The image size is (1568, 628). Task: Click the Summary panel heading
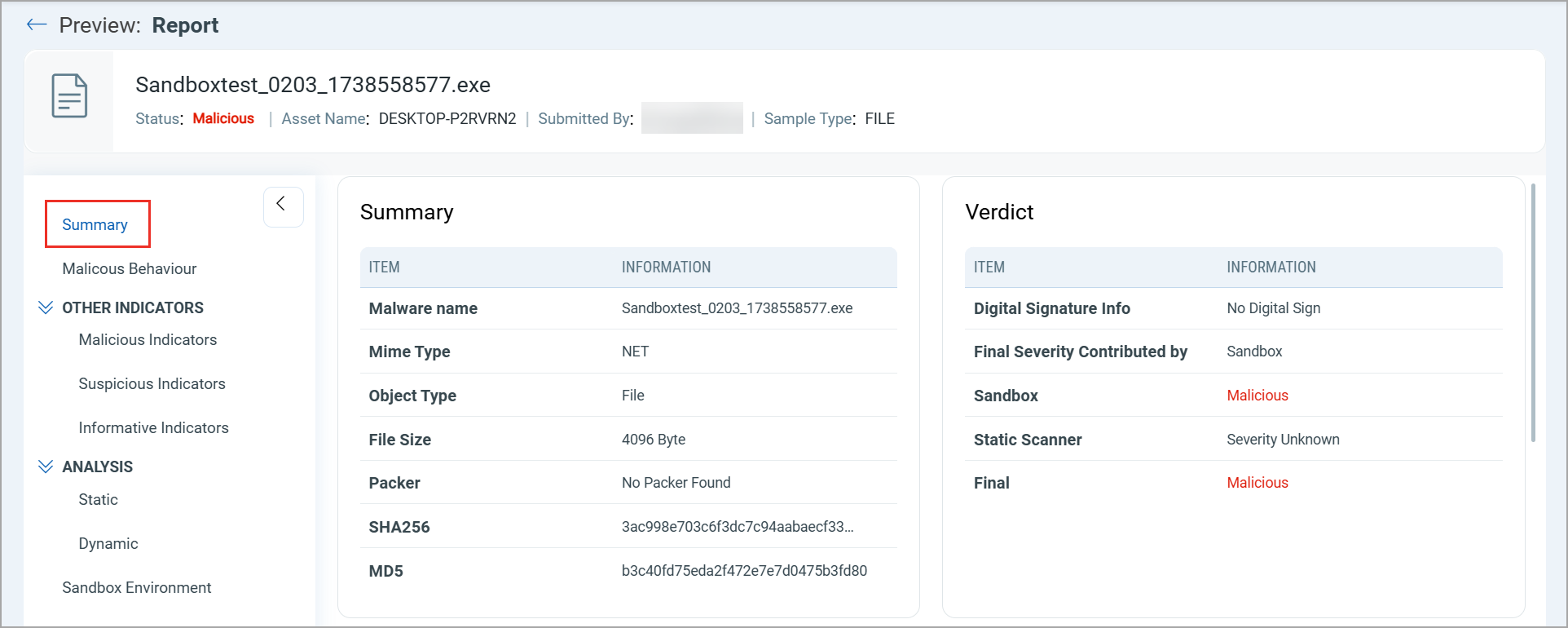pos(407,212)
